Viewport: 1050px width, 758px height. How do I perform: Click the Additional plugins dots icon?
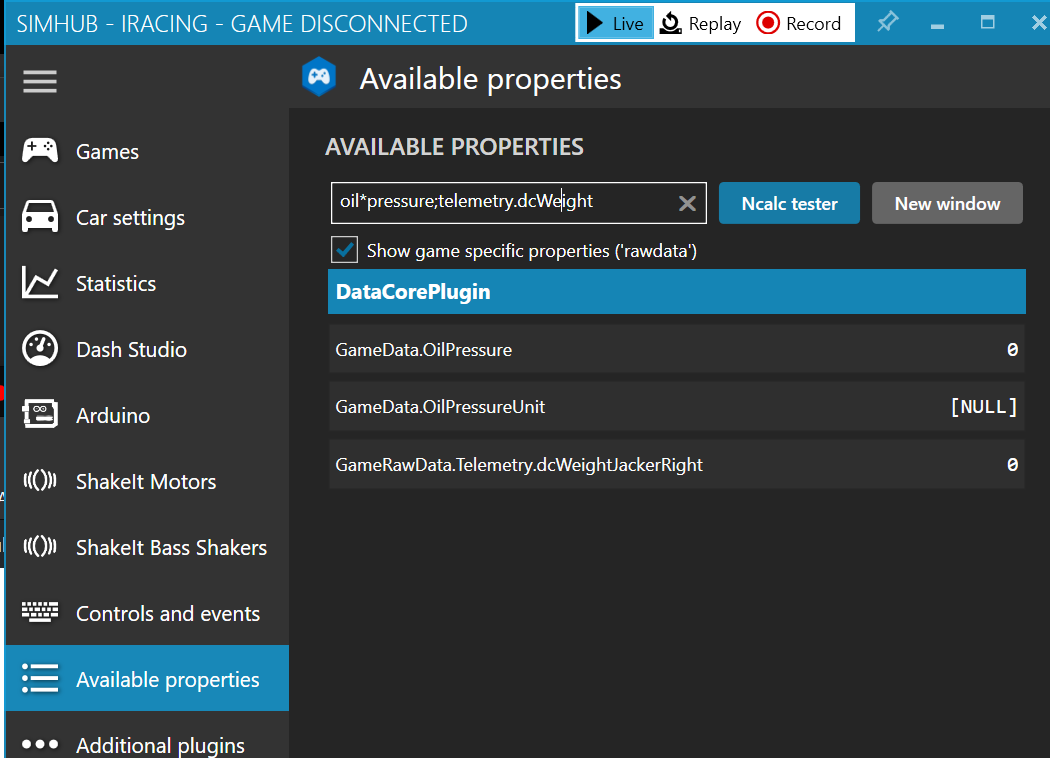coord(40,744)
